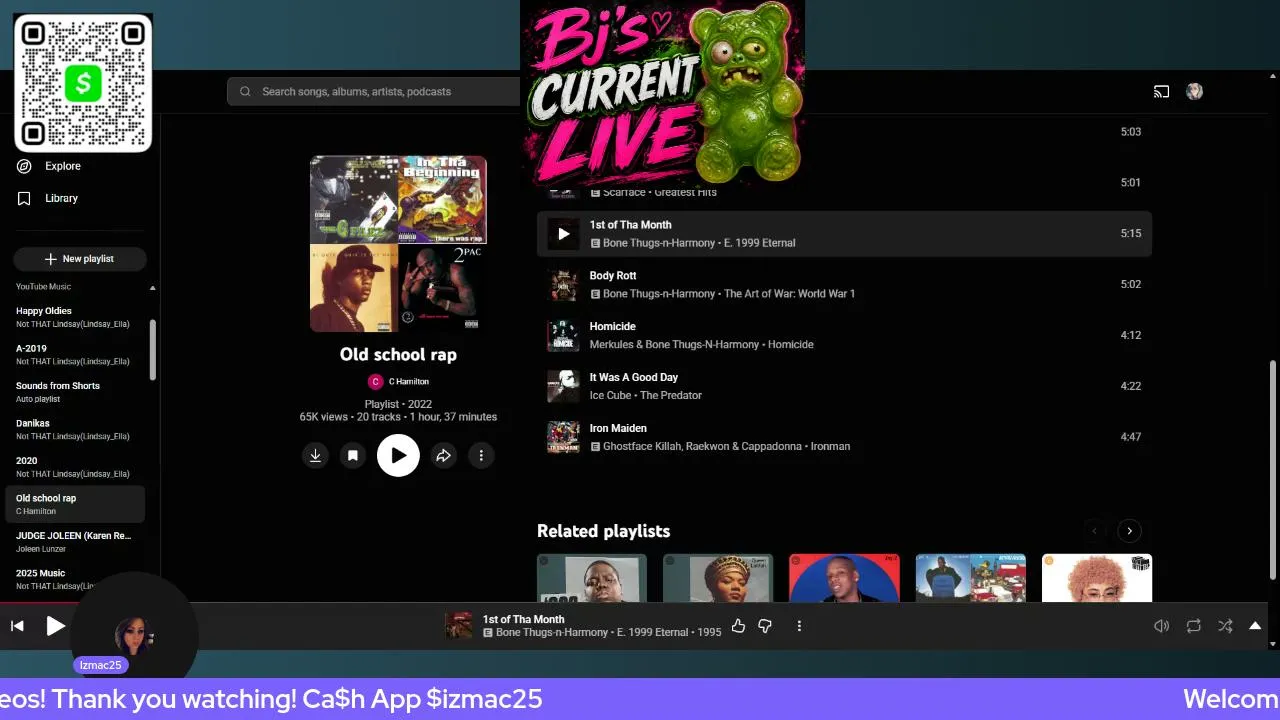Click the Body Rott song title
The height and width of the screenshot is (720, 1280).
[613, 276]
